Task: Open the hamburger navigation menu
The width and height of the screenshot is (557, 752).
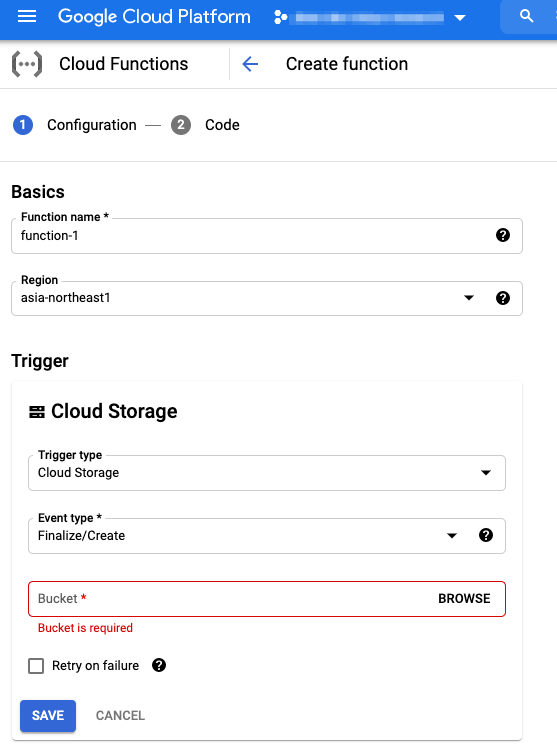Action: [27, 17]
